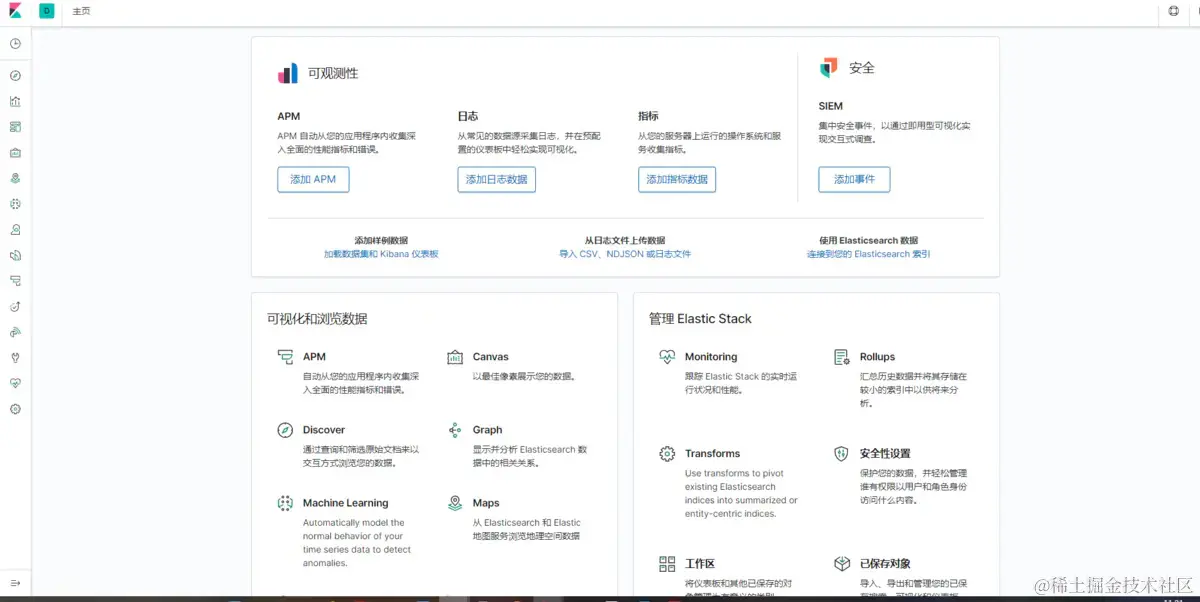Open Stack Monitoring heartbeat icon in sidebar
Image resolution: width=1200 pixels, height=602 pixels.
tap(15, 383)
